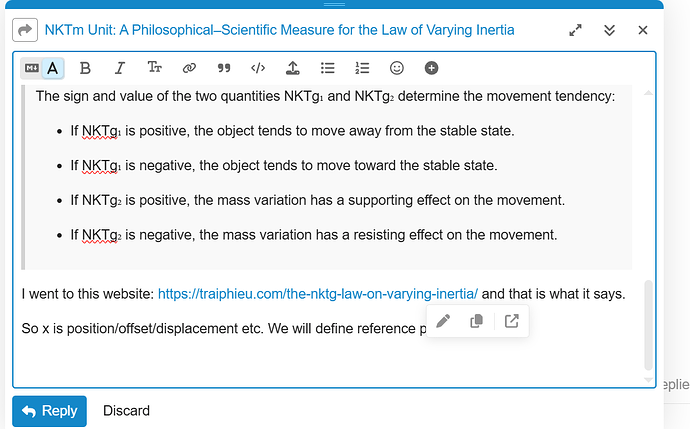
Task: Add a numbered list
Action: (362, 68)
